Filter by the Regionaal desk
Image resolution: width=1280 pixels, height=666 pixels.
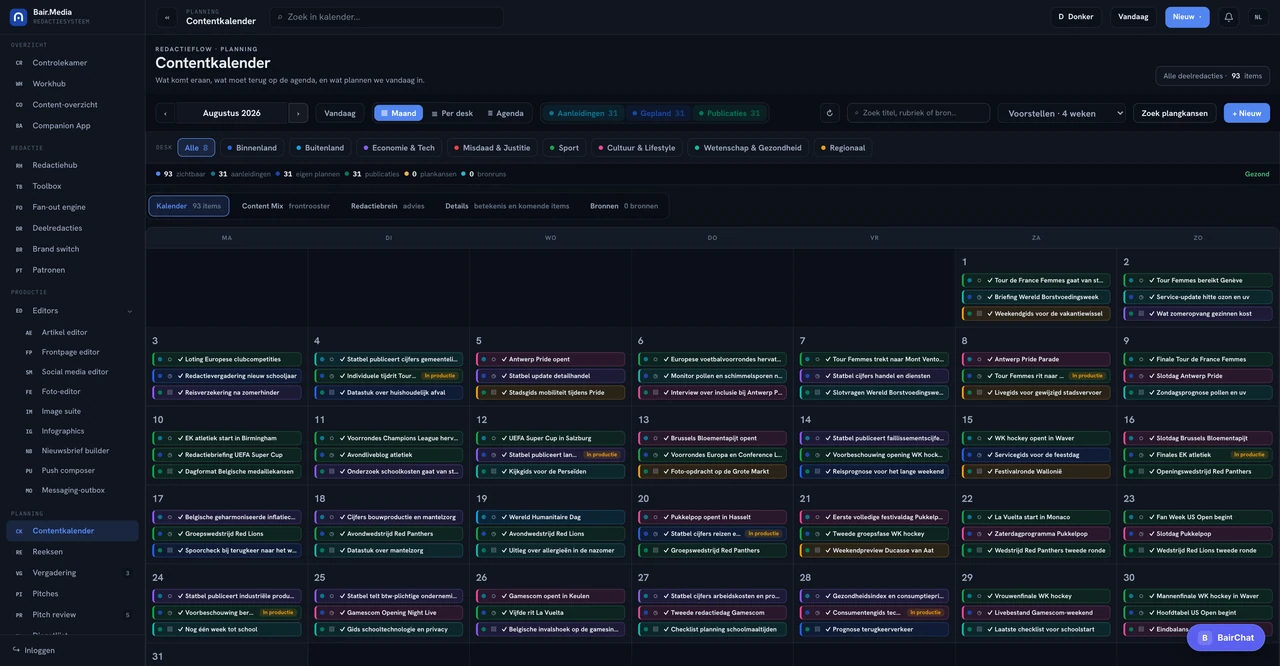click(x=843, y=148)
